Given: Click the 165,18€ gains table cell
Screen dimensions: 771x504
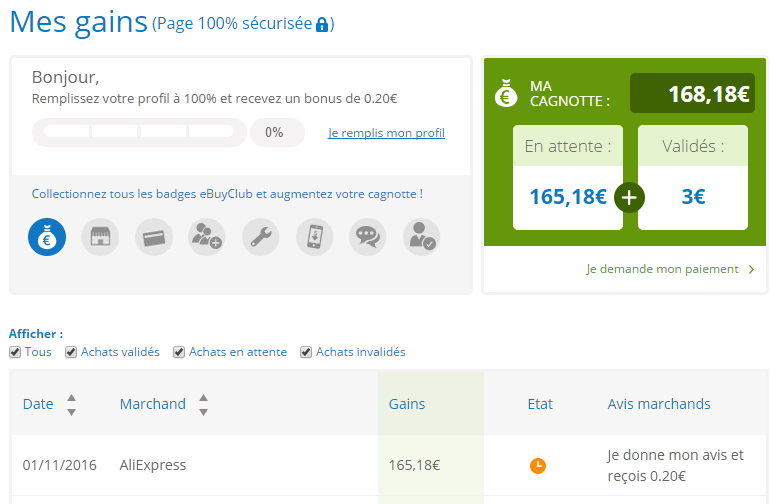Looking at the screenshot, I should pyautogui.click(x=415, y=465).
